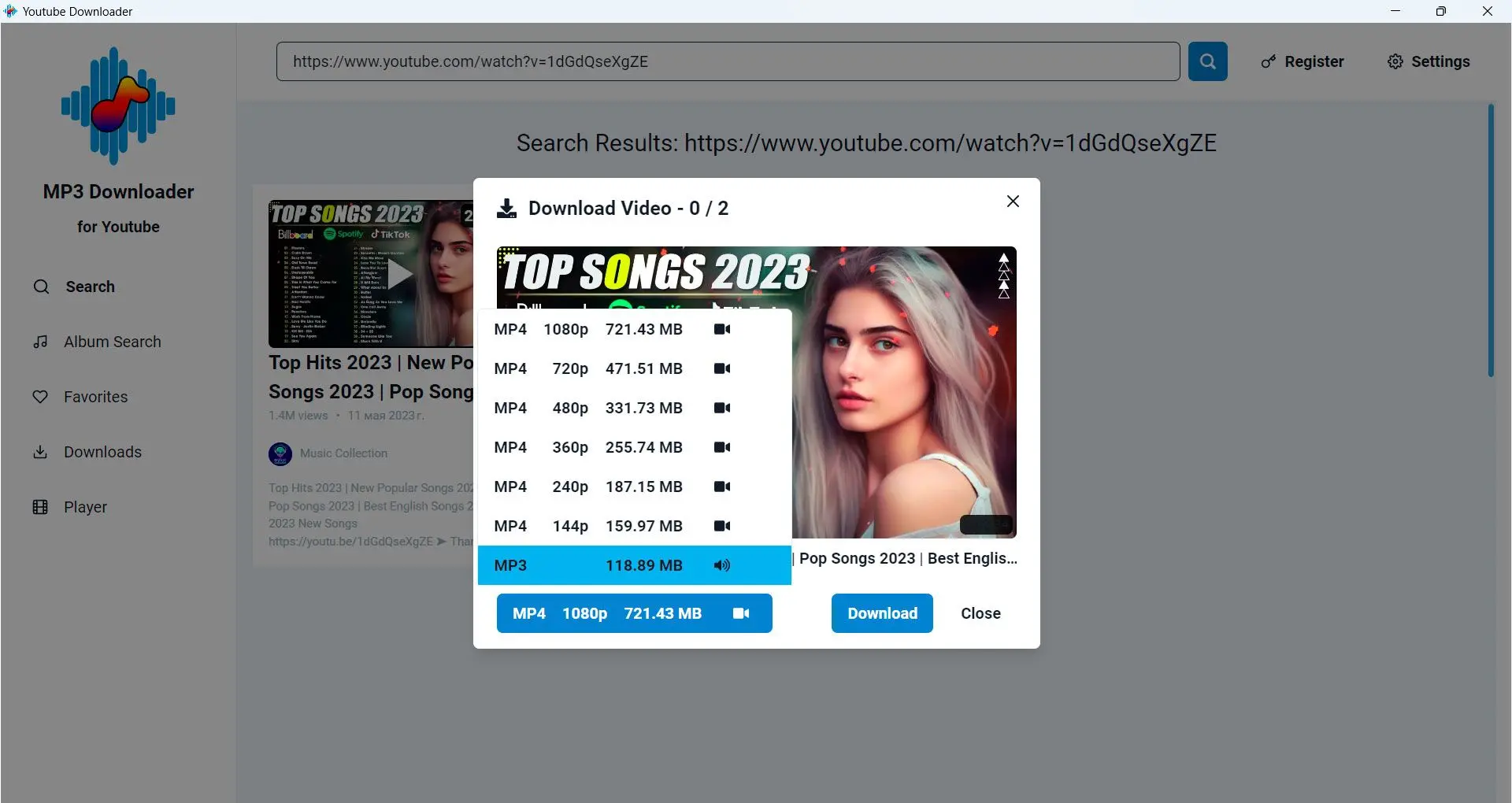1512x803 pixels.
Task: Click the Search magnifier icon in sidebar
Action: coord(41,287)
